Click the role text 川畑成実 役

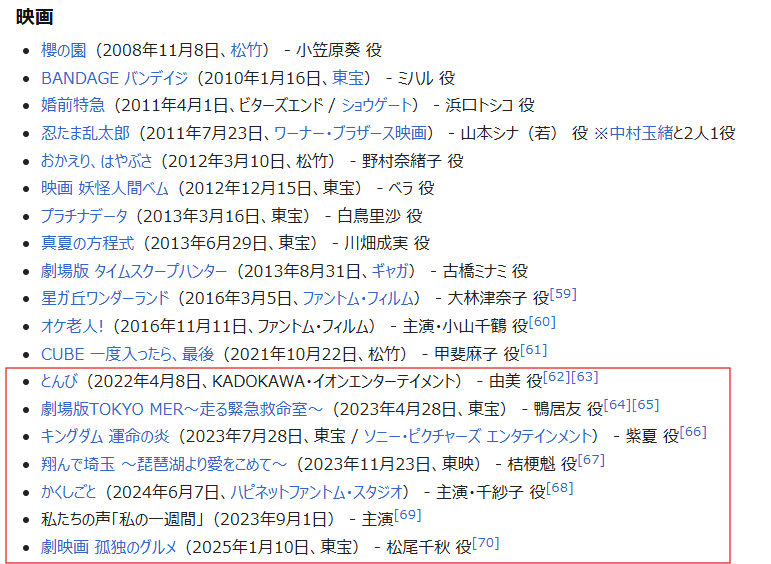(x=386, y=243)
